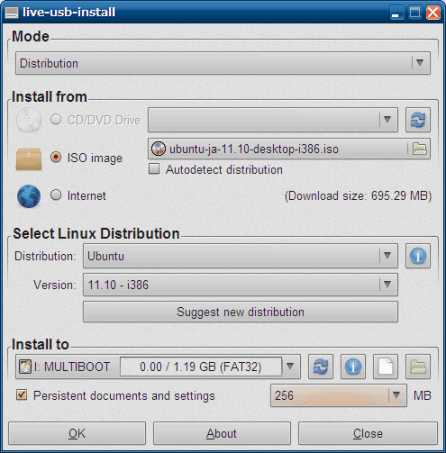Click the ISO image box icon
Image resolution: width=446 pixels, height=453 pixels.
(29, 159)
